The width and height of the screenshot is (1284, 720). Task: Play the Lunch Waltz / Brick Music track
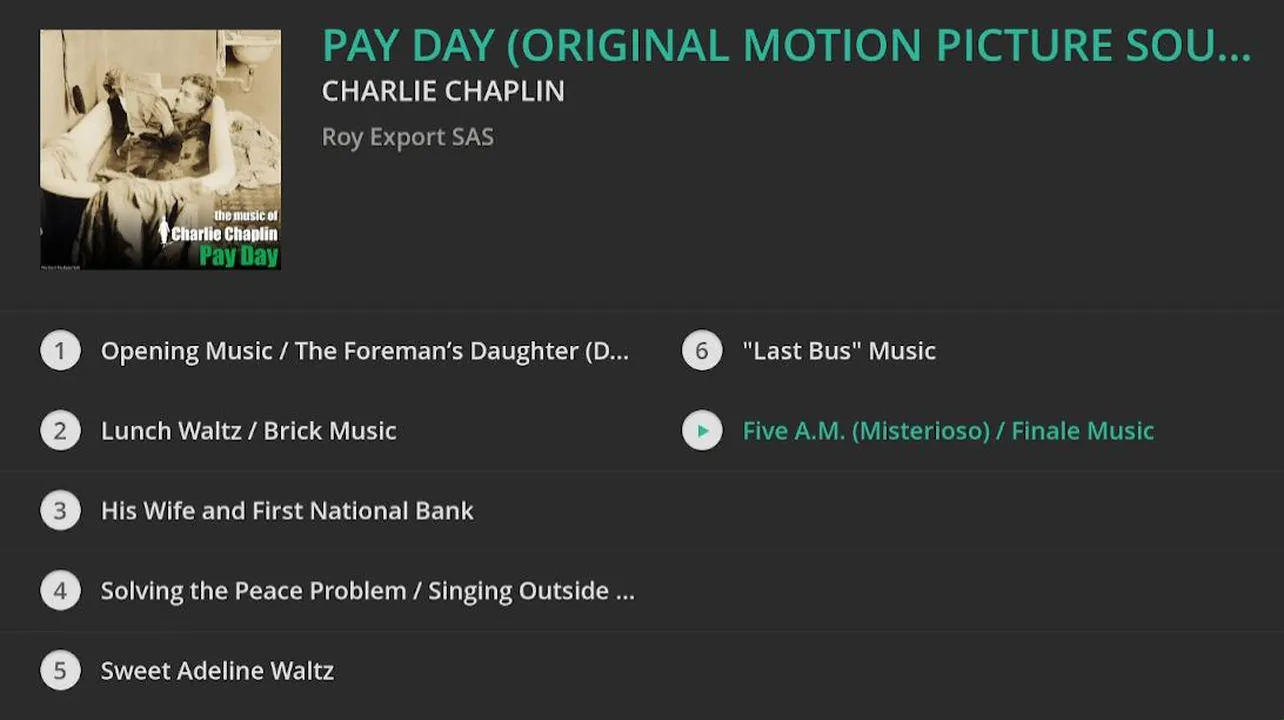[x=249, y=431]
